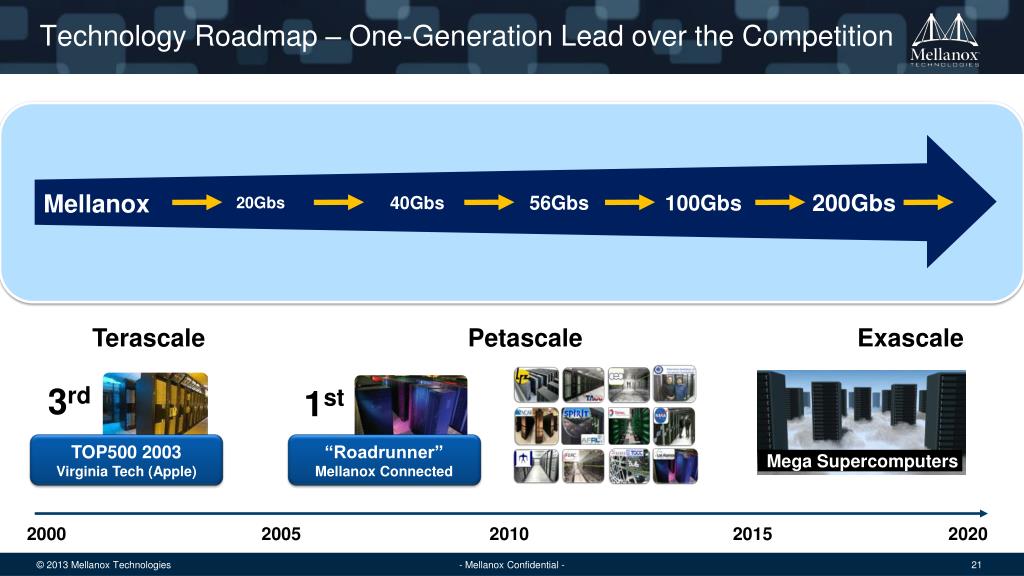Select the Mellanox Confidential footer text
The width and height of the screenshot is (1024, 576).
click(x=512, y=565)
